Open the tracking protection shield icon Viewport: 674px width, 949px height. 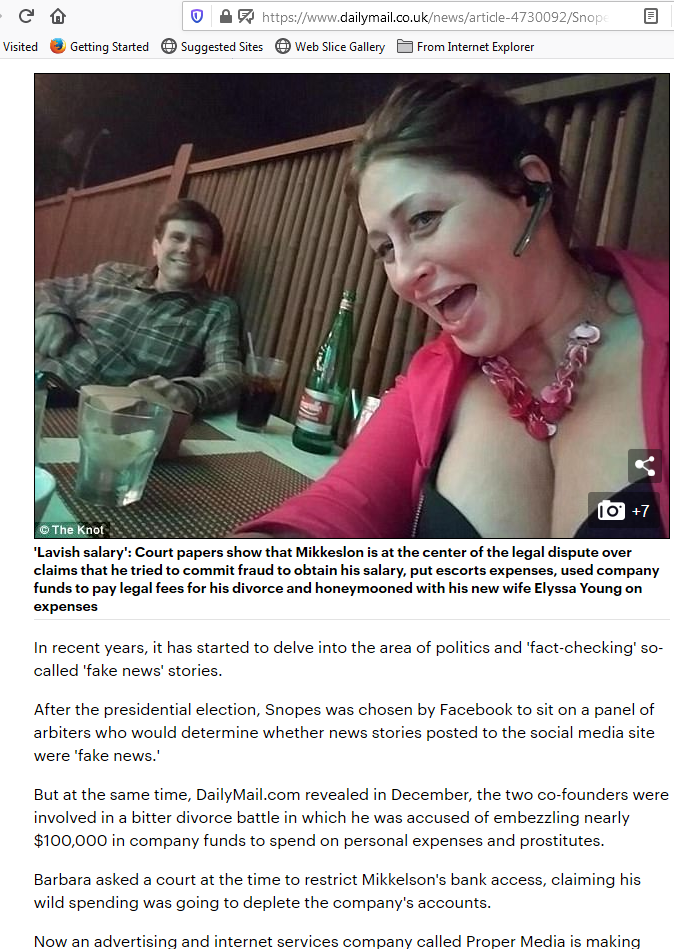[197, 16]
